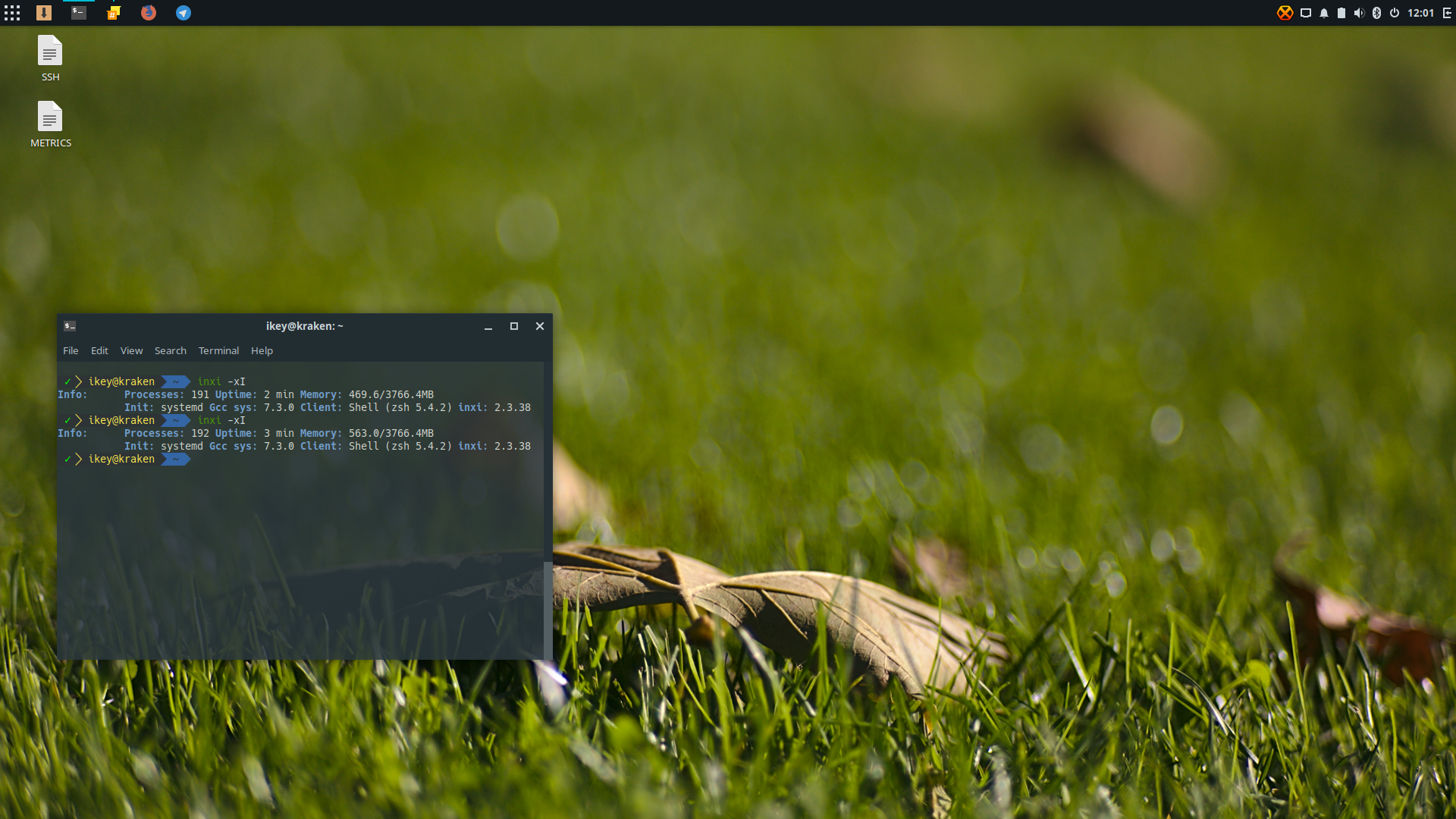Minimize the ikey@kraken terminal window

tap(488, 326)
